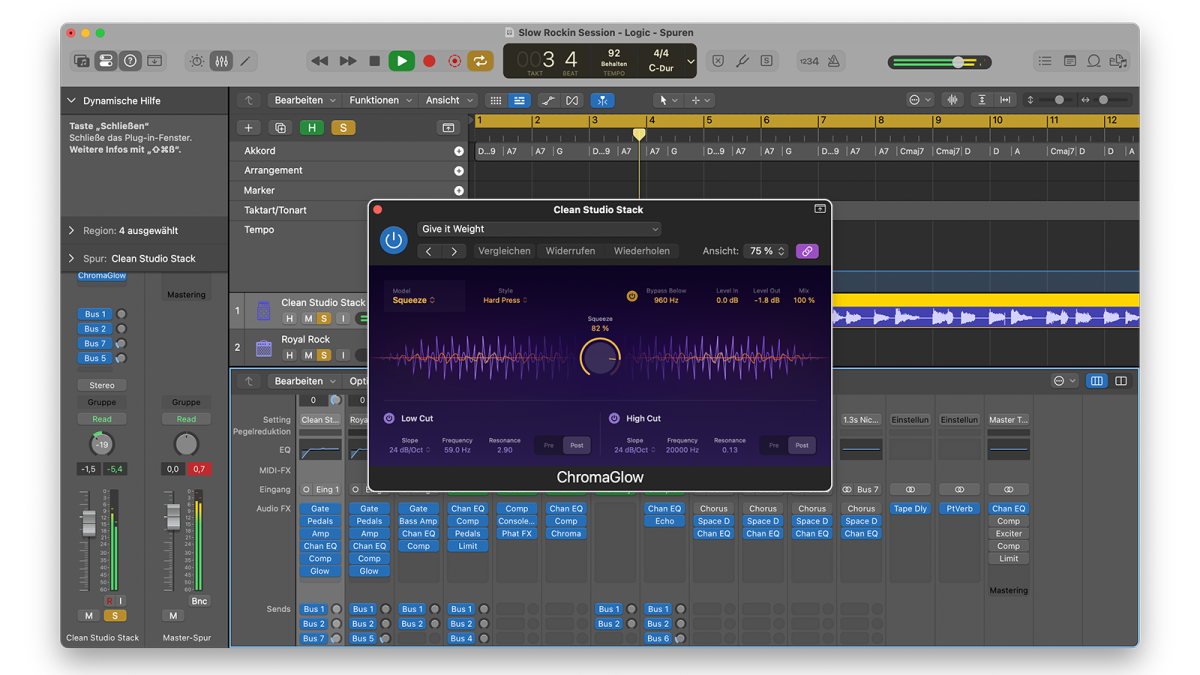Click the green Play button

click(x=401, y=61)
